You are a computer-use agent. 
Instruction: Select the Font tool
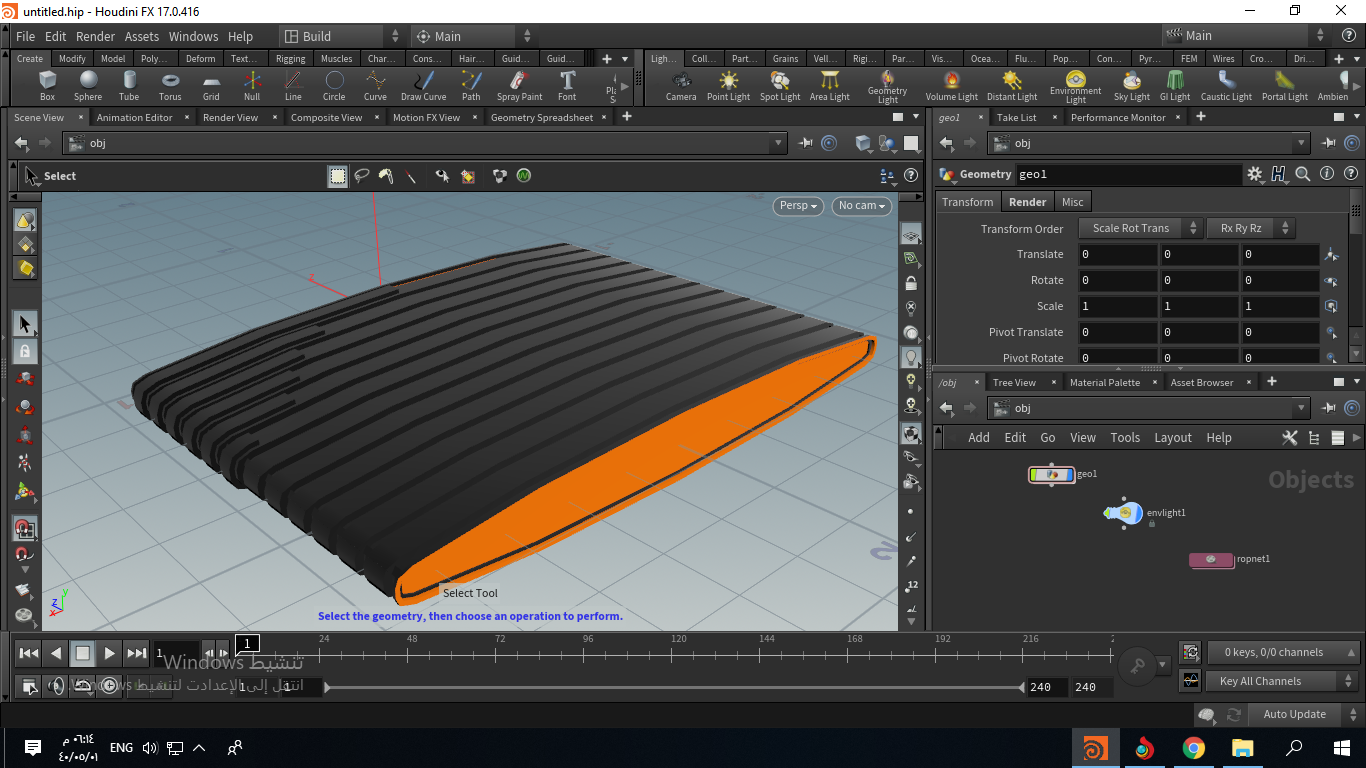[x=567, y=86]
